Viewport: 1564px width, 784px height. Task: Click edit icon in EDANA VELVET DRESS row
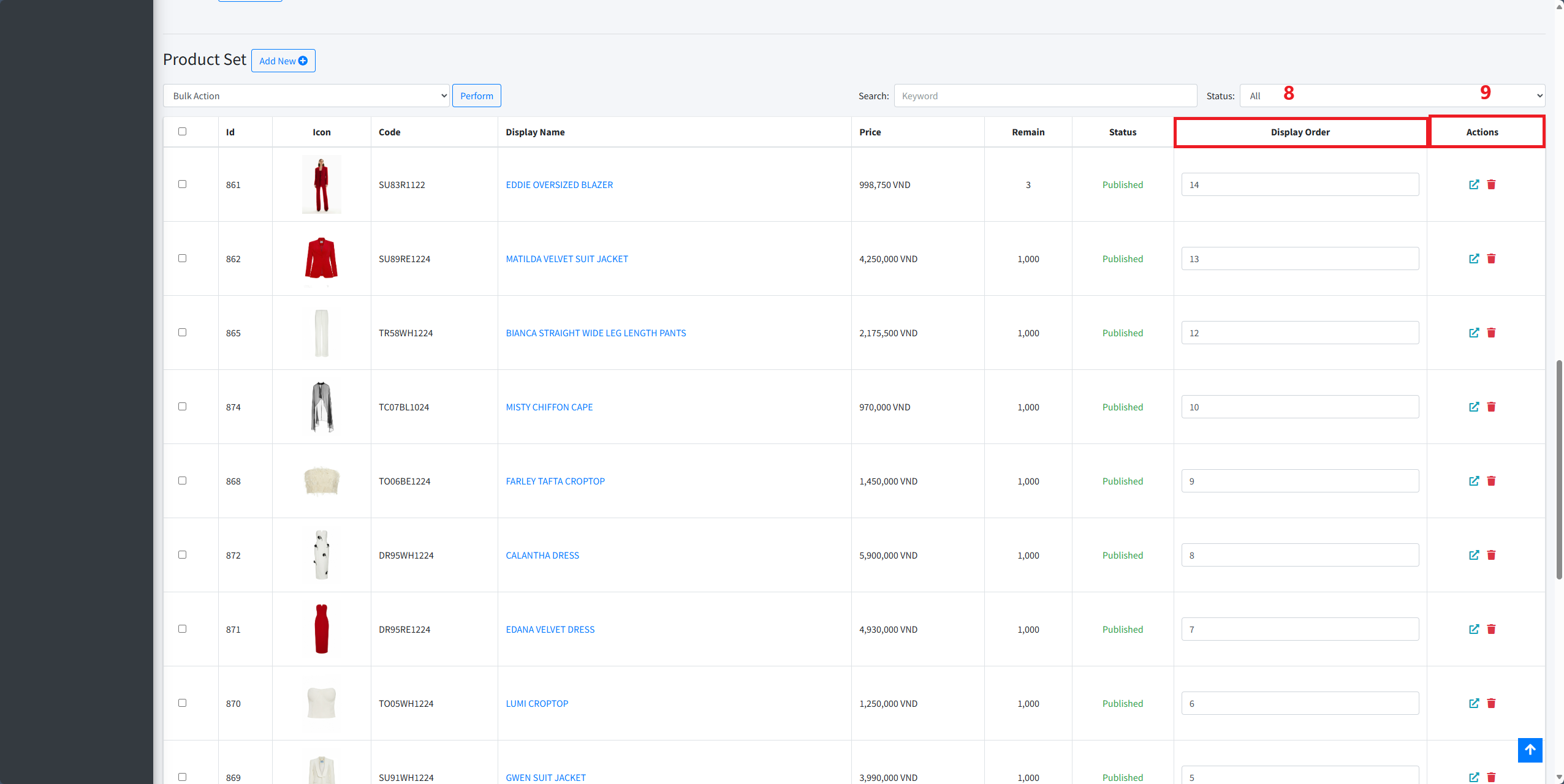(1474, 629)
